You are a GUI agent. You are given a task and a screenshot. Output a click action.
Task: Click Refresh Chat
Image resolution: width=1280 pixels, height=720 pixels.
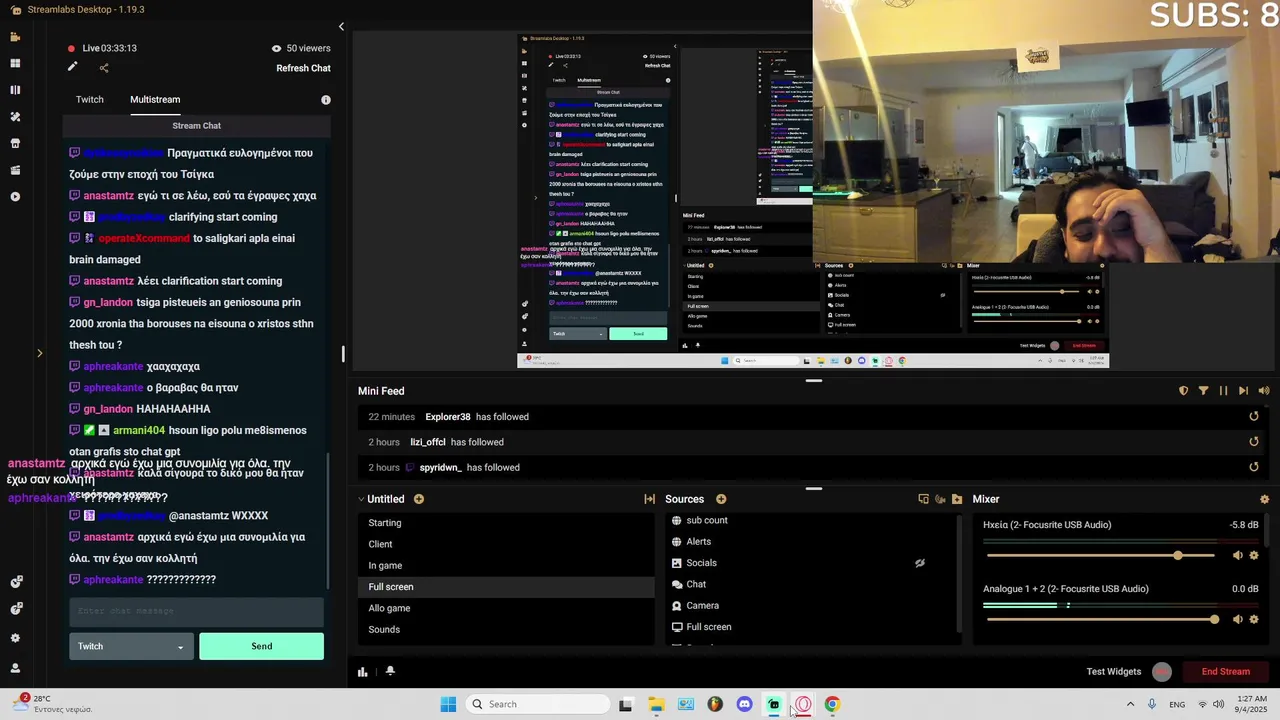(x=303, y=68)
